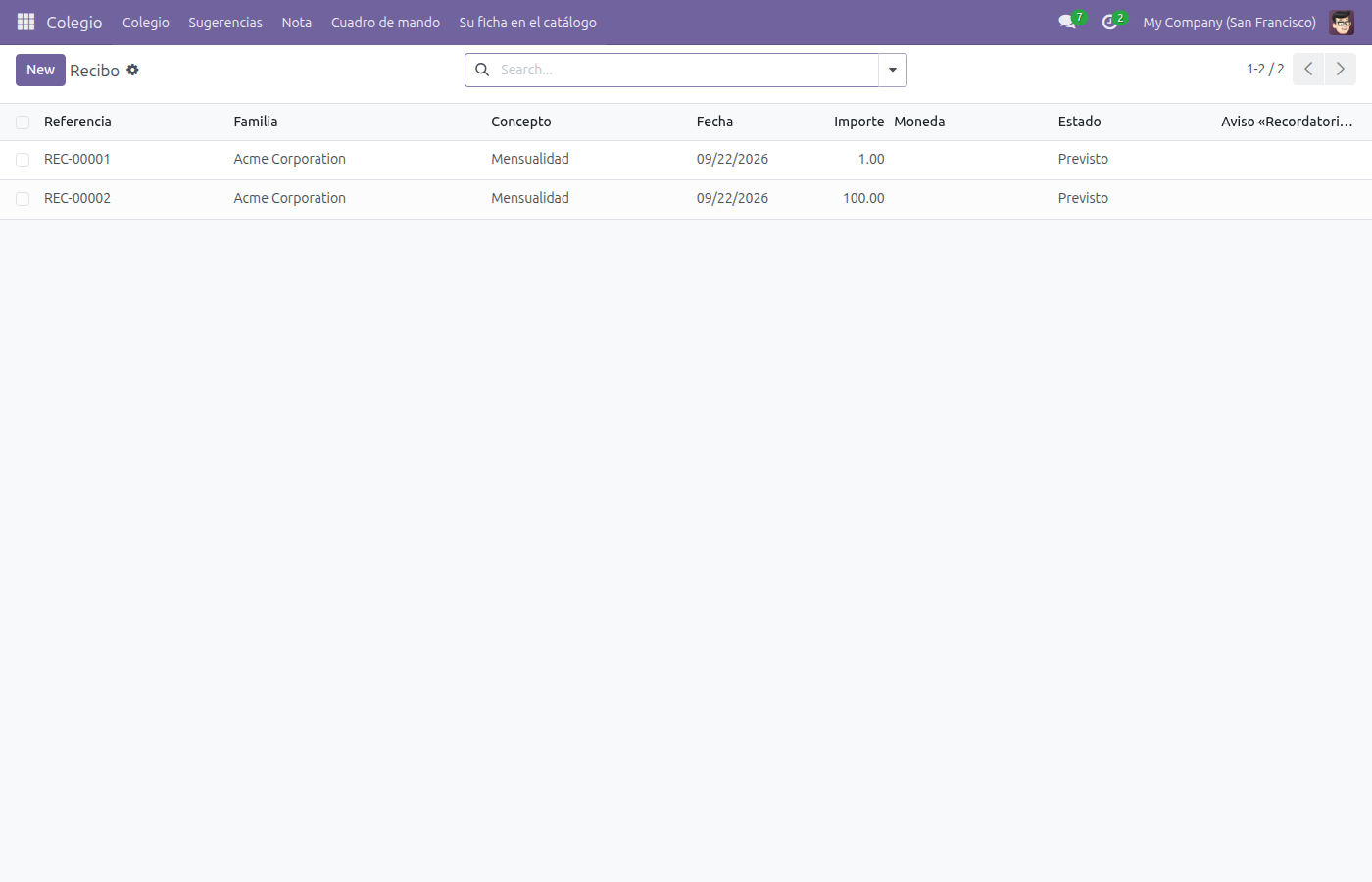Screen dimensions: 1372x882
Task: Create a record with New button
Action: click(x=40, y=70)
